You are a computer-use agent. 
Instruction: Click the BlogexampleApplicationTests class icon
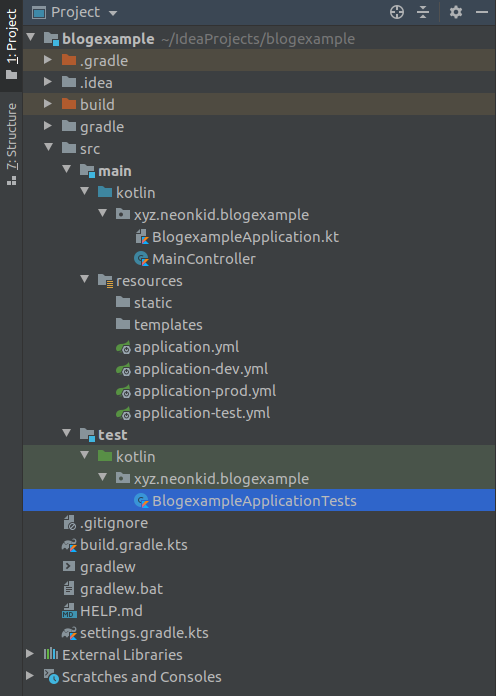point(141,501)
